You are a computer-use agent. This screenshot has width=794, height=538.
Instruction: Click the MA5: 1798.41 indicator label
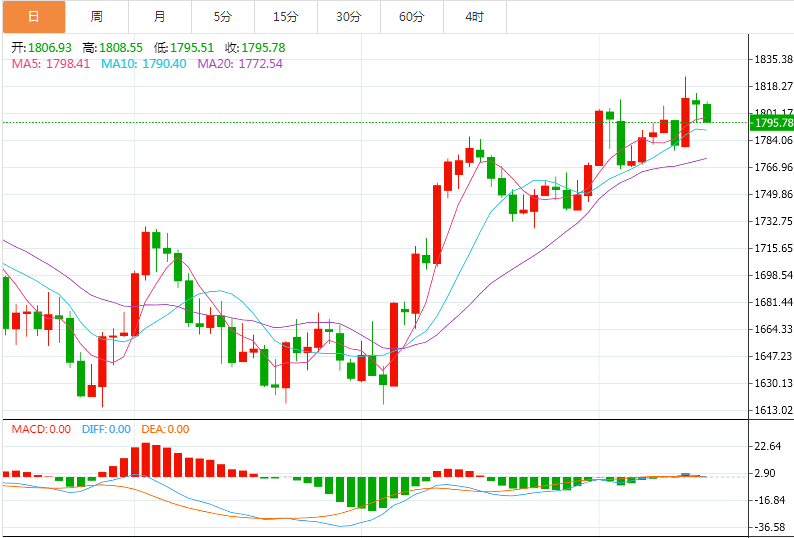point(51,64)
